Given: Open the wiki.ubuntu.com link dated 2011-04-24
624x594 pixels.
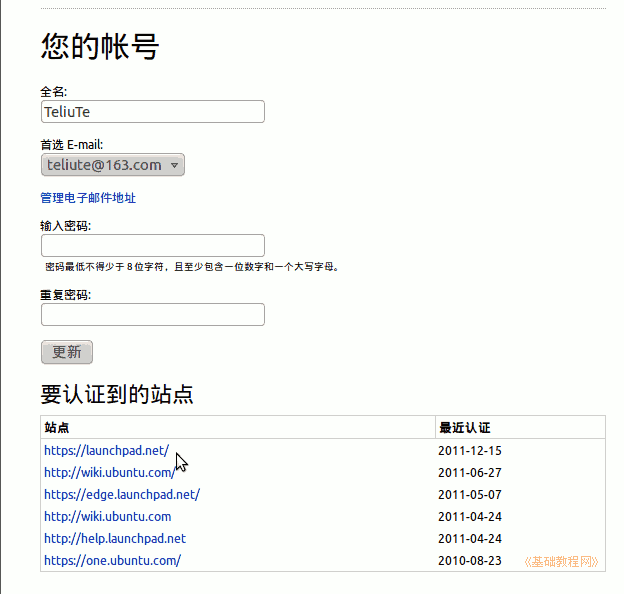Looking at the screenshot, I should [x=107, y=517].
